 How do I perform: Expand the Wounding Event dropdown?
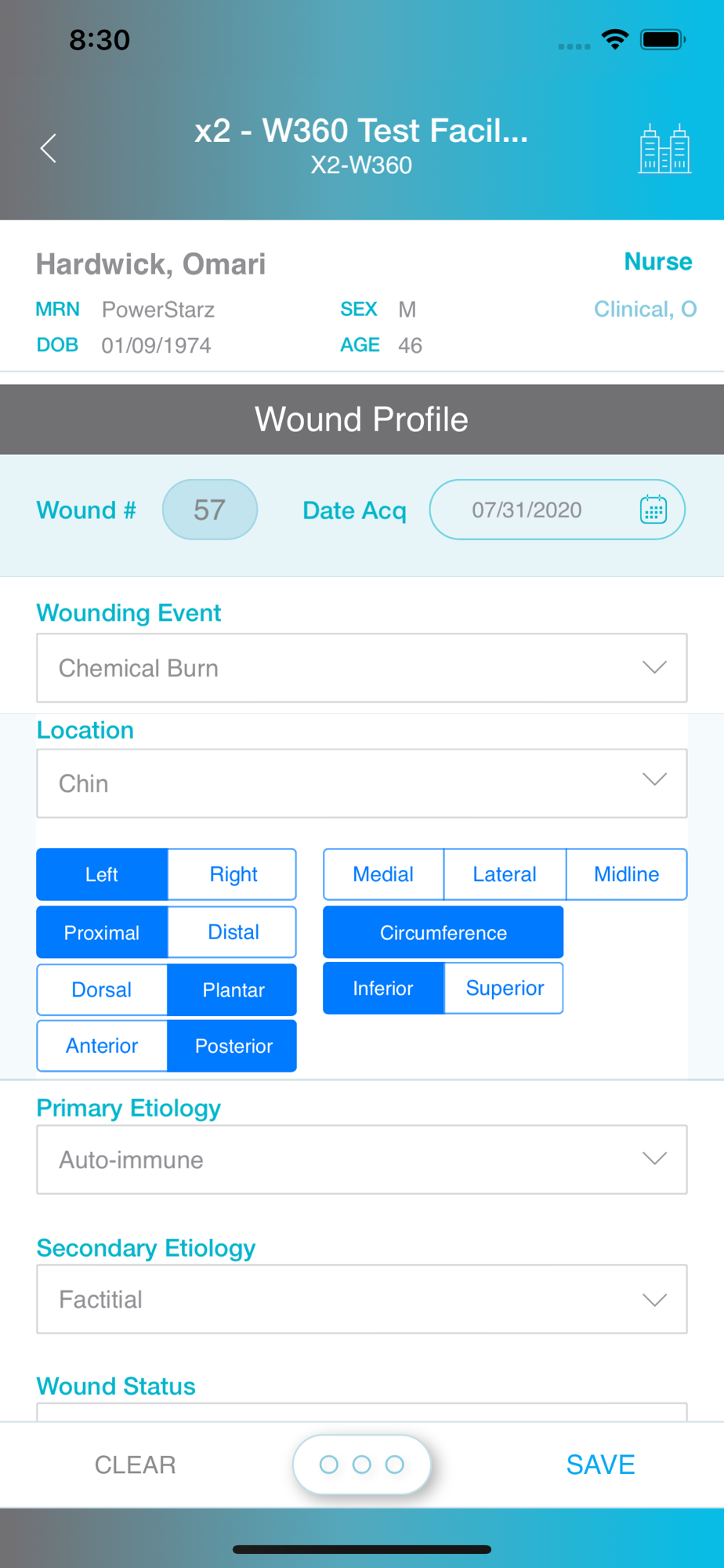[x=361, y=668]
